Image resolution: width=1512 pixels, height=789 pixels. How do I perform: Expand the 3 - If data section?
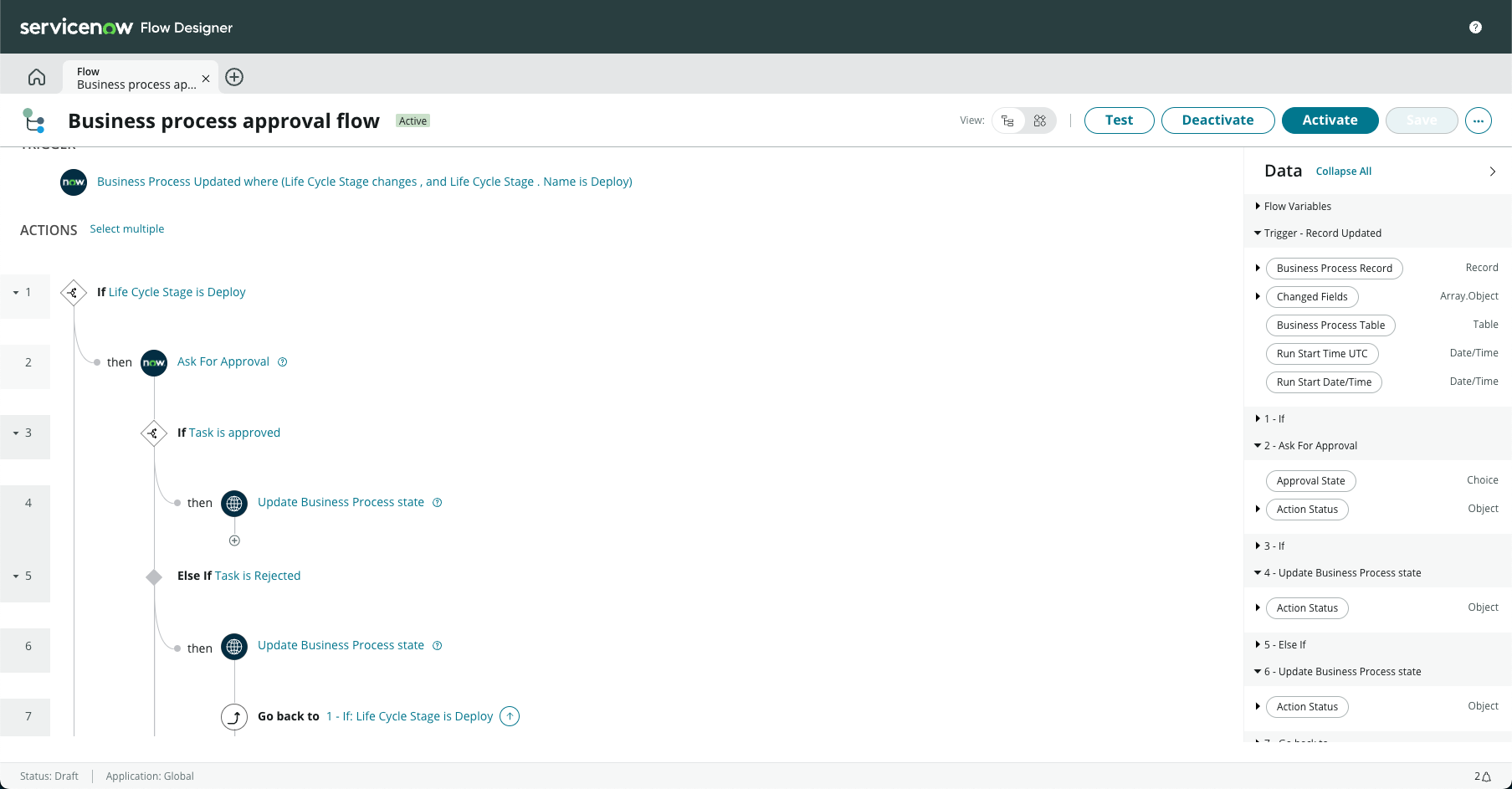(x=1258, y=546)
